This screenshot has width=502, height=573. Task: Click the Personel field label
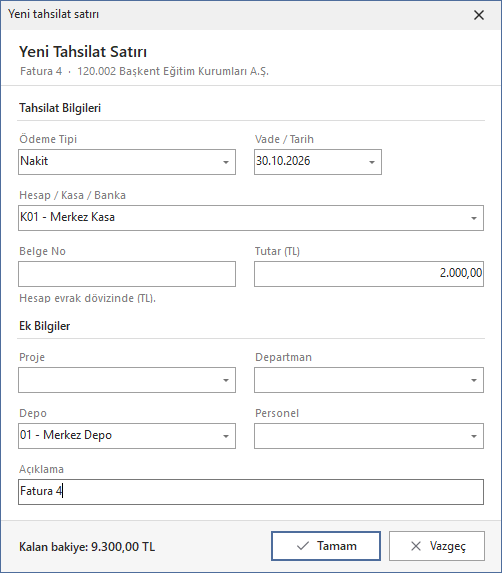(277, 413)
